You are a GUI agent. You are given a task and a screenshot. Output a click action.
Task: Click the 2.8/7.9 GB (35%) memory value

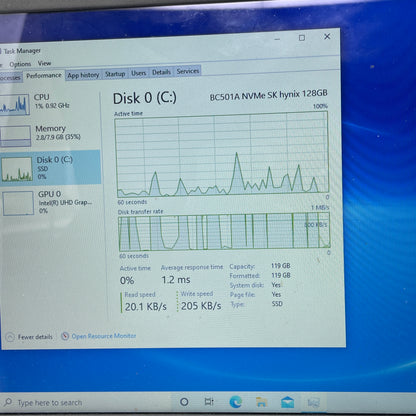coord(58,137)
